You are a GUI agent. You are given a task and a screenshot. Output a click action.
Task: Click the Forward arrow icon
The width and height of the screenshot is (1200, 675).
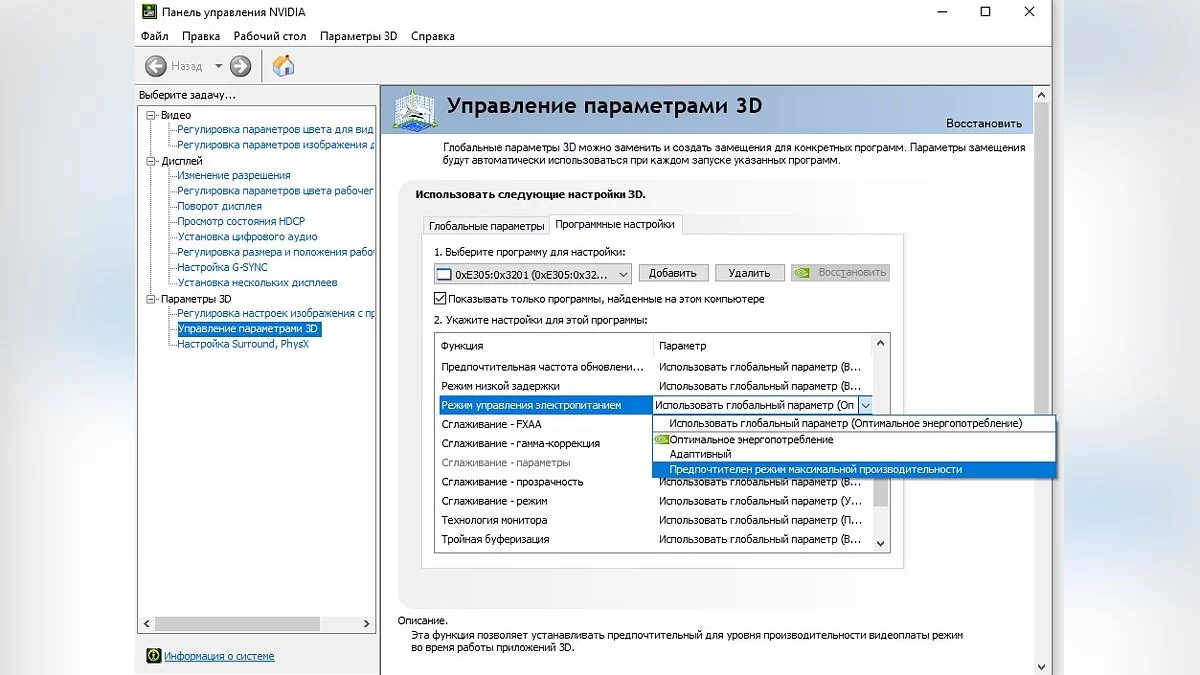[240, 66]
